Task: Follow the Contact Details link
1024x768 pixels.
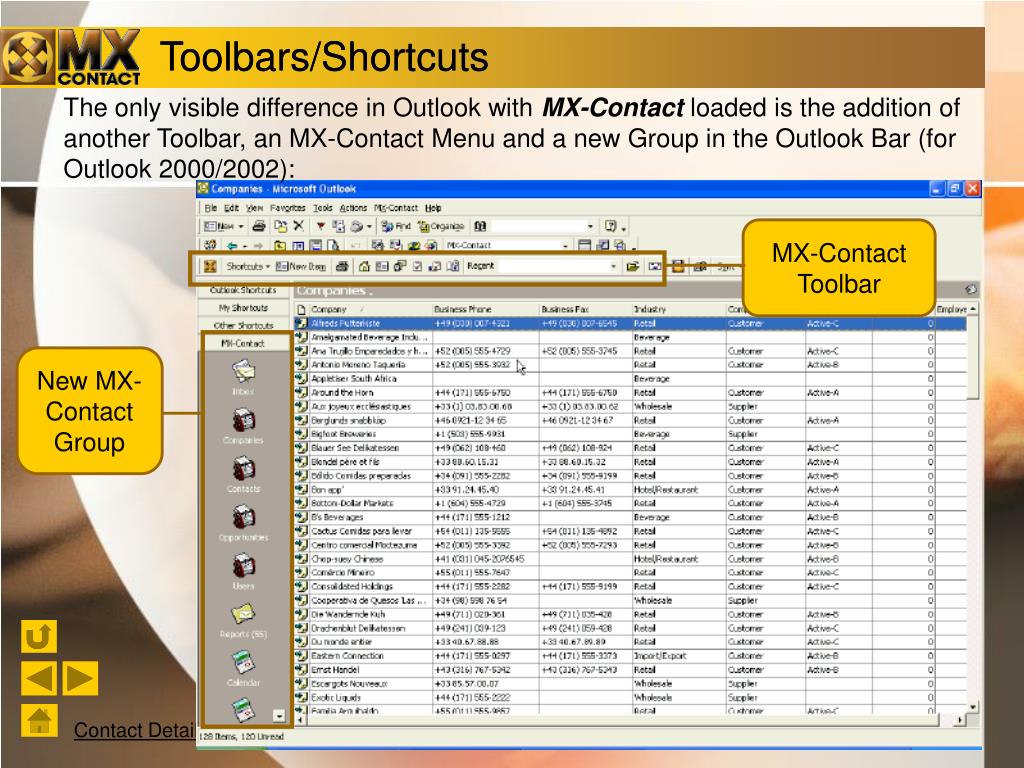Action: [134, 730]
